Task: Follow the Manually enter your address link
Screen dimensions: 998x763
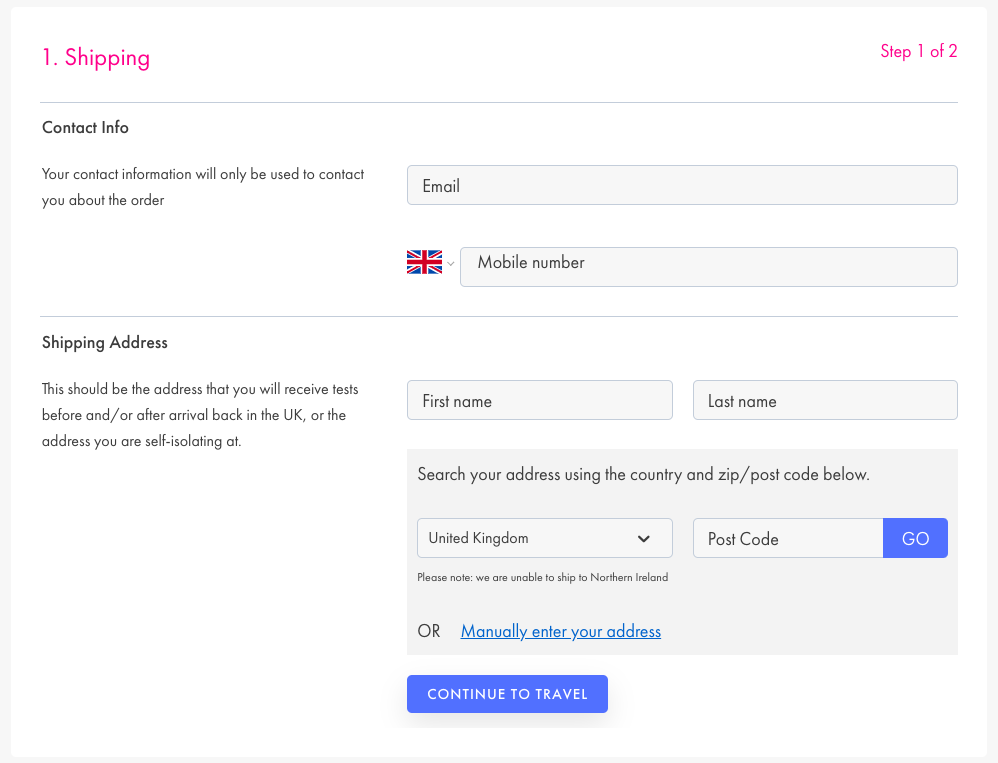Action: click(560, 632)
